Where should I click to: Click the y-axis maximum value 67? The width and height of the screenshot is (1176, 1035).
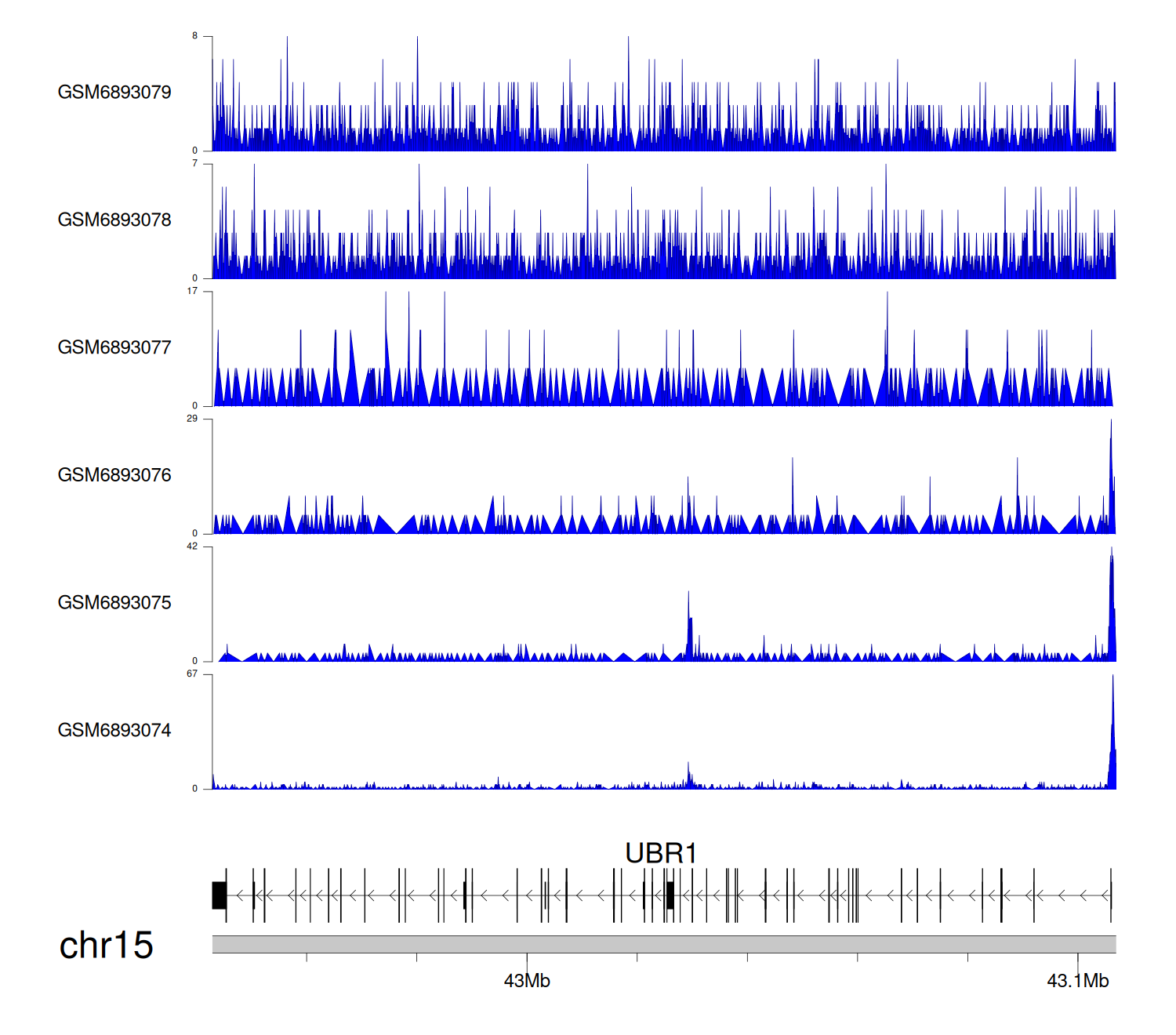point(192,674)
